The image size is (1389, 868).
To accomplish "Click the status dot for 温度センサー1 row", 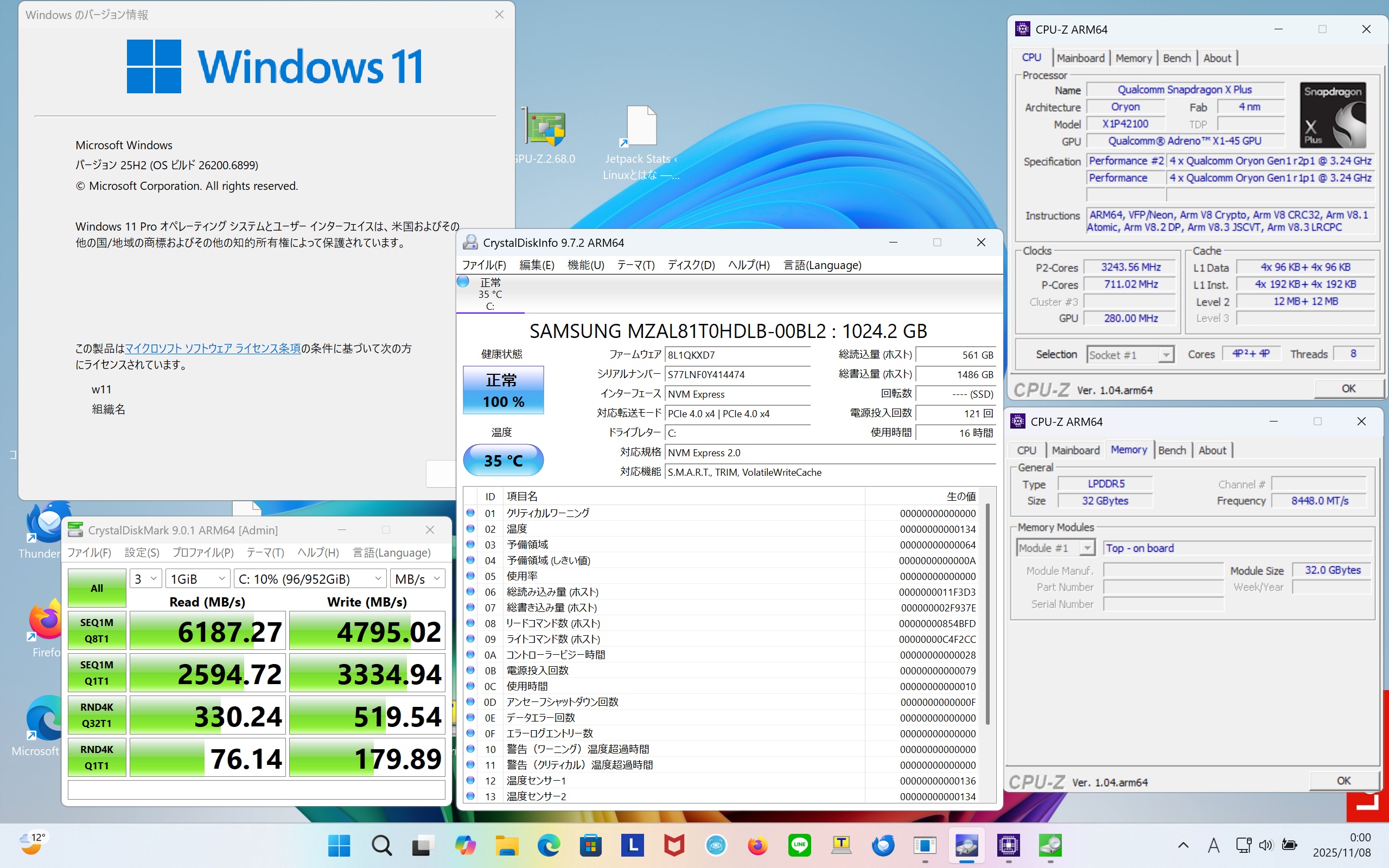I will (470, 780).
